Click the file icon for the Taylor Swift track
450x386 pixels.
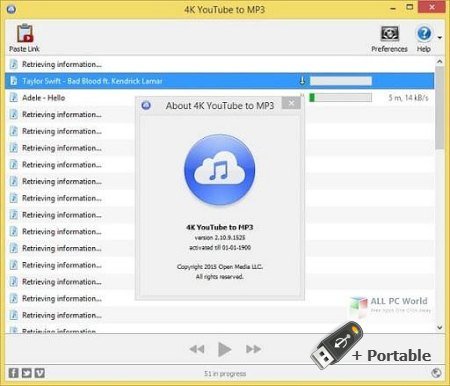tap(14, 81)
